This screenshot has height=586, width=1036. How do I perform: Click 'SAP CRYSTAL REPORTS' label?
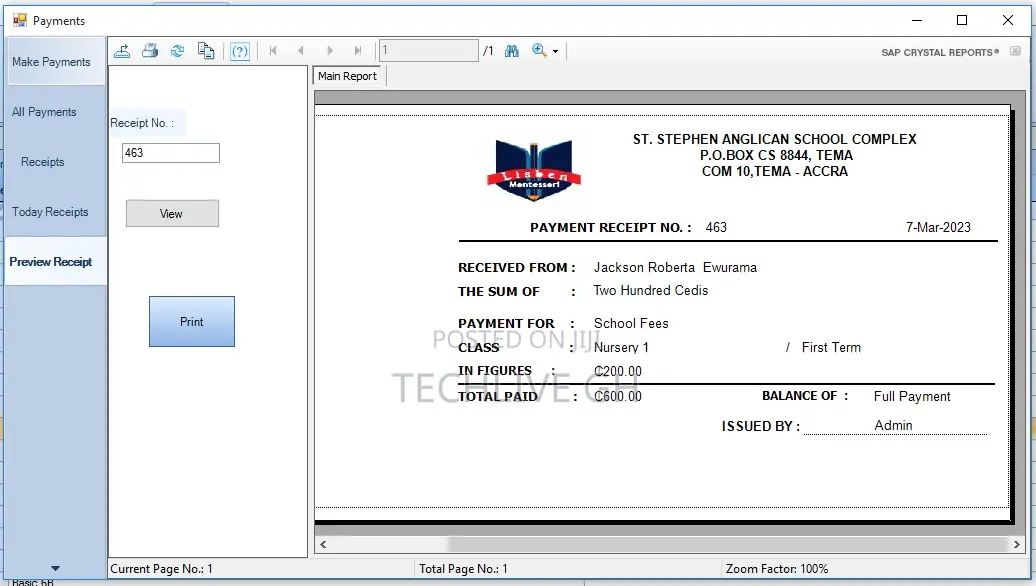click(x=940, y=52)
